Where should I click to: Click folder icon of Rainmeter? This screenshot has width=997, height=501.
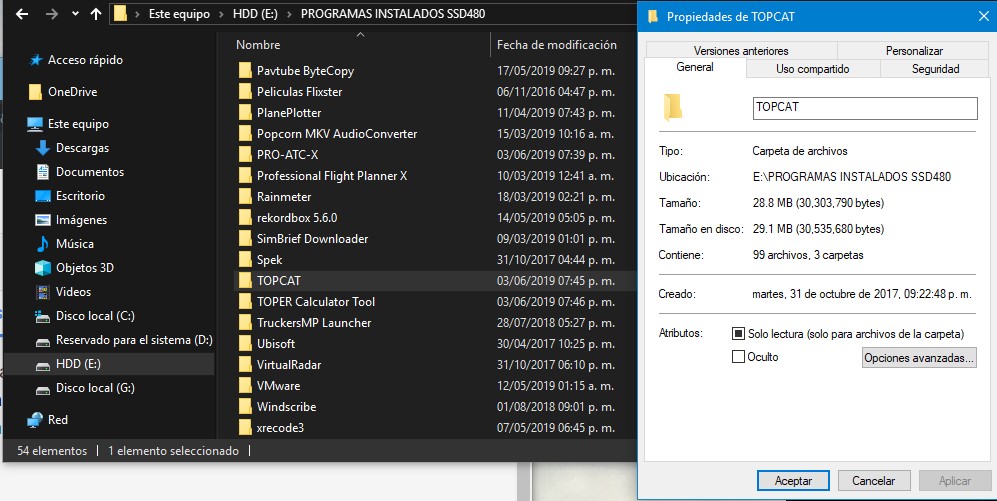[245, 196]
